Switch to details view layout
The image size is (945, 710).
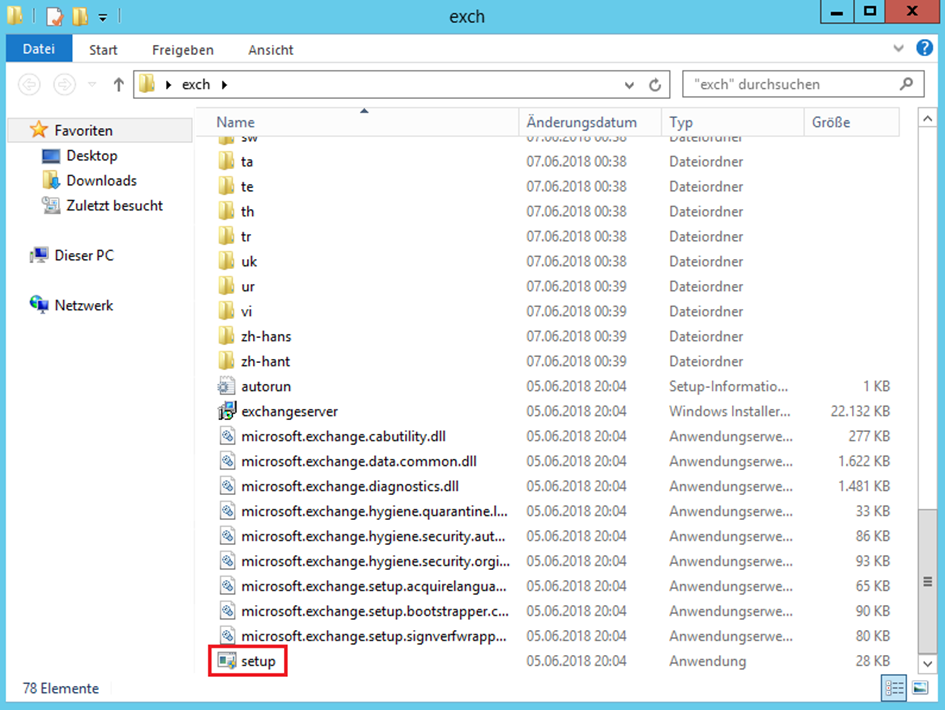(x=891, y=688)
